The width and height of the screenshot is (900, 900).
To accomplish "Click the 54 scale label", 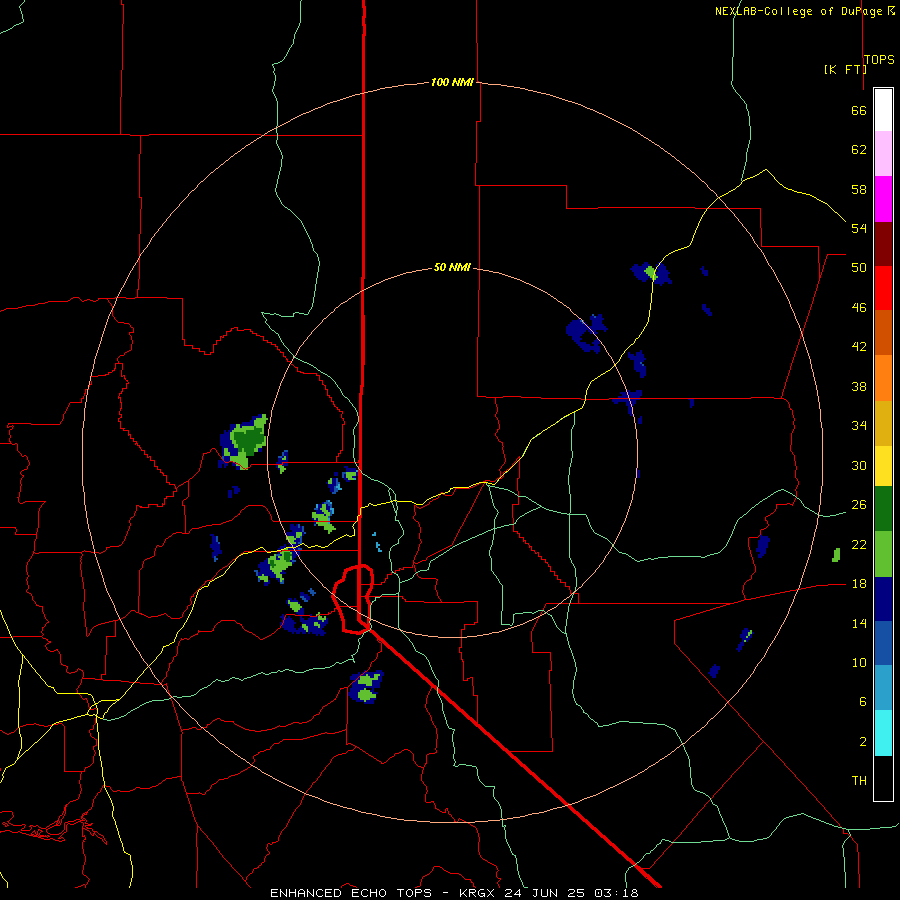I will click(x=859, y=229).
